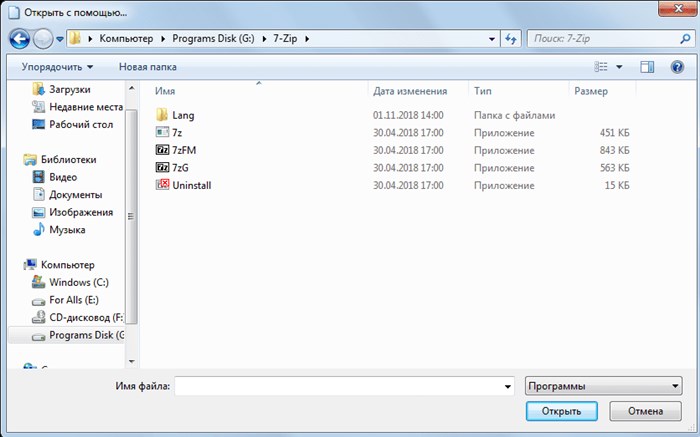Screen dimensions: 700x437
Task: Select the '7z' application icon
Action: [x=162, y=132]
